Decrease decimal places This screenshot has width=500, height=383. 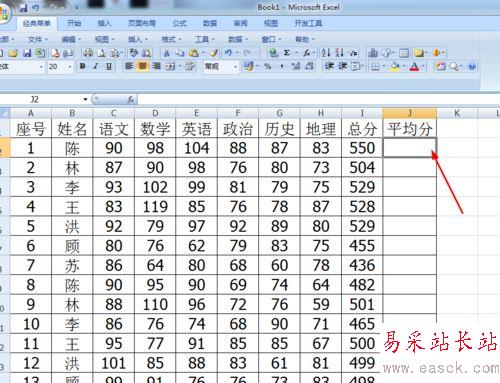pos(309,66)
